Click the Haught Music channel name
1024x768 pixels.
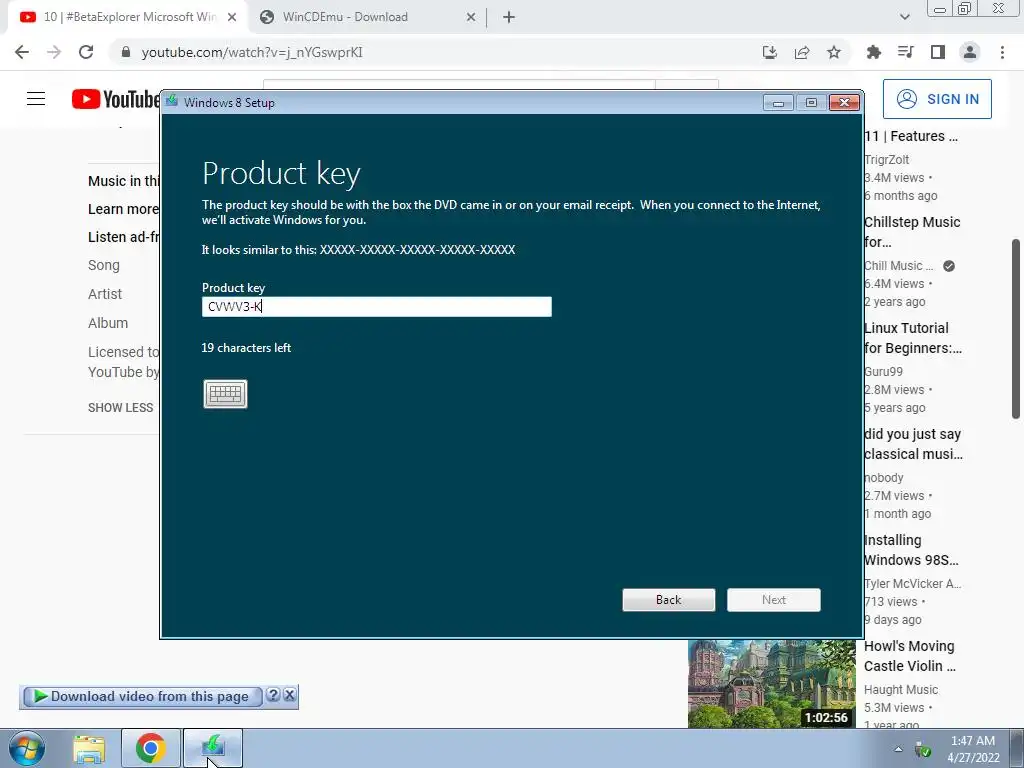pos(901,690)
